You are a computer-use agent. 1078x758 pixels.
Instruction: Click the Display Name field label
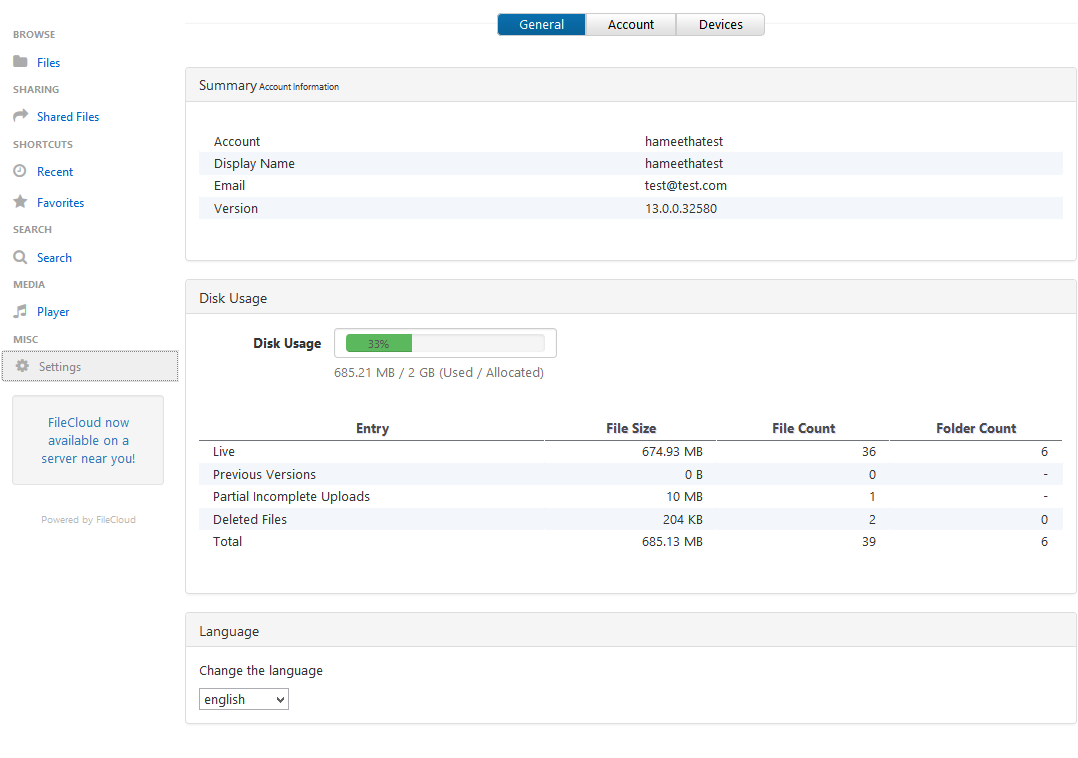pos(254,164)
